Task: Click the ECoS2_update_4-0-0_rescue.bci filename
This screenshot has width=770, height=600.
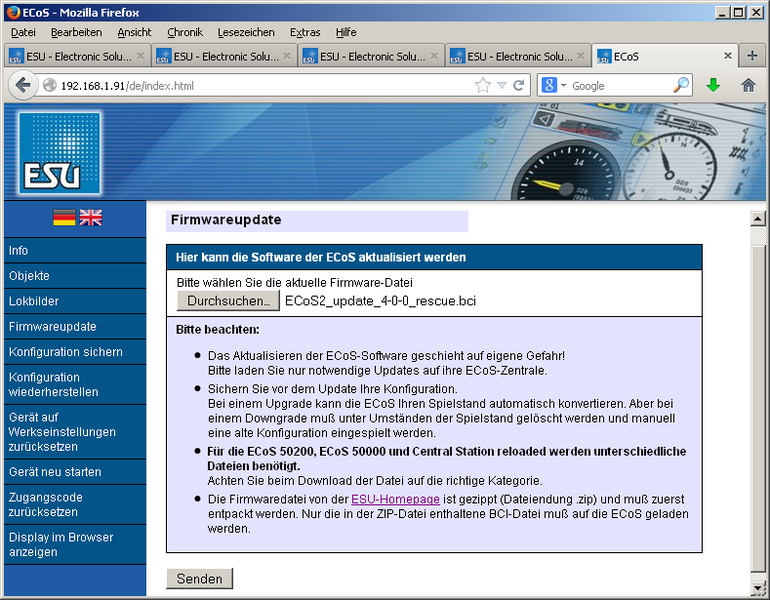Action: [381, 301]
